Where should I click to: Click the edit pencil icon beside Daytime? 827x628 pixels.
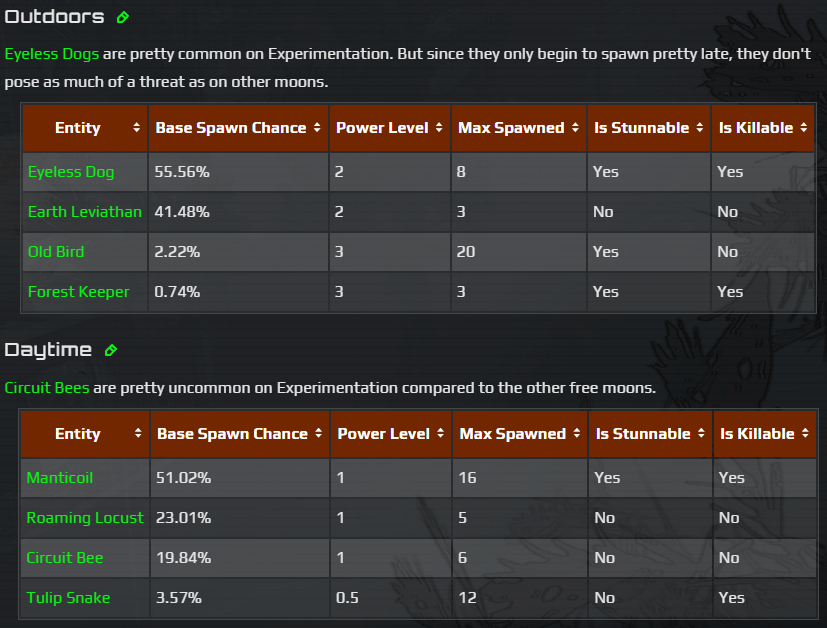tap(111, 350)
